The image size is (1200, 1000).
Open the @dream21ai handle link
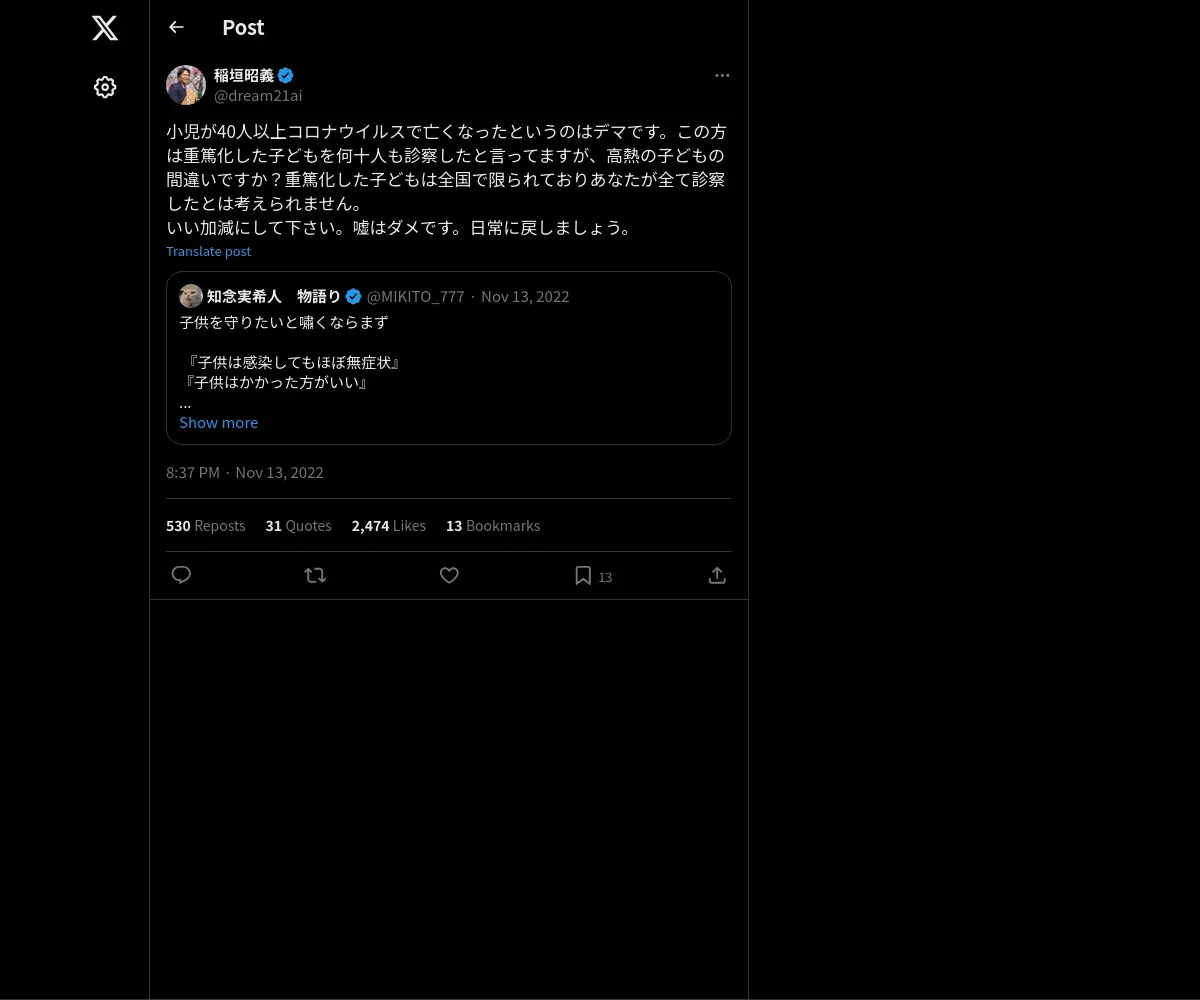tap(258, 95)
